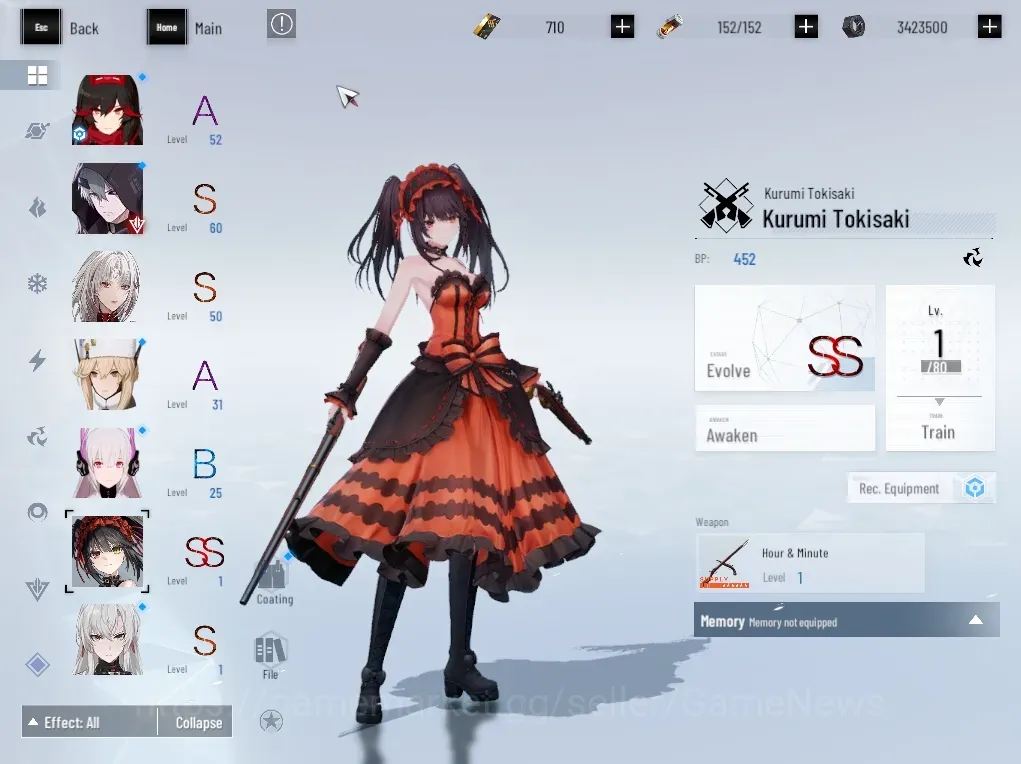Select the B-rank level 25 character
This screenshot has width=1021, height=764.
click(107, 463)
